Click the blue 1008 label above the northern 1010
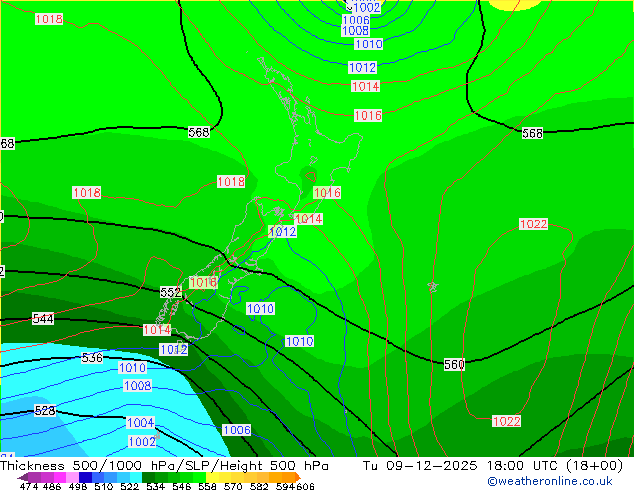 (355, 31)
